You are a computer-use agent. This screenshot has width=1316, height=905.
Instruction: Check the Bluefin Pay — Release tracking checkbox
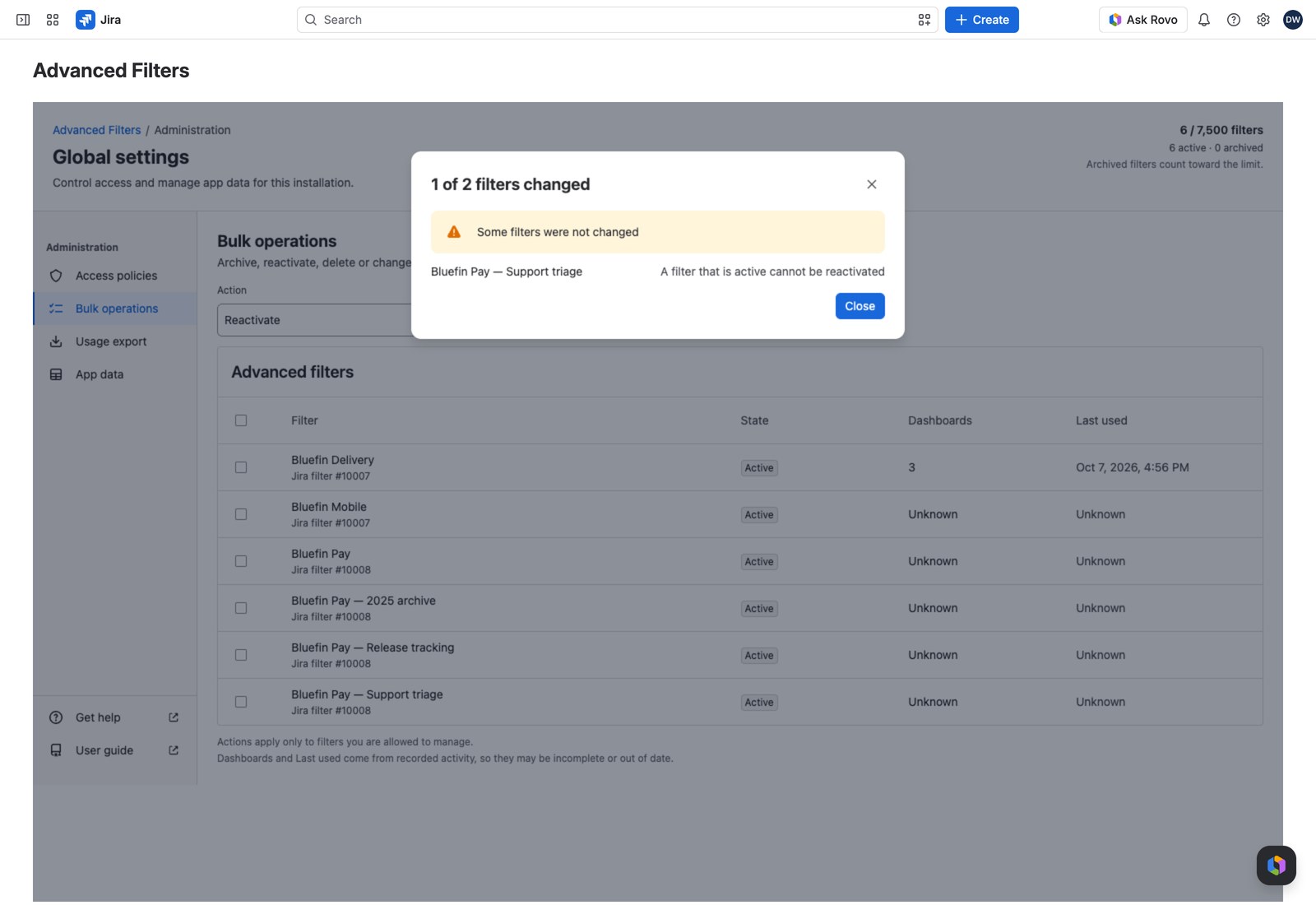coord(241,655)
